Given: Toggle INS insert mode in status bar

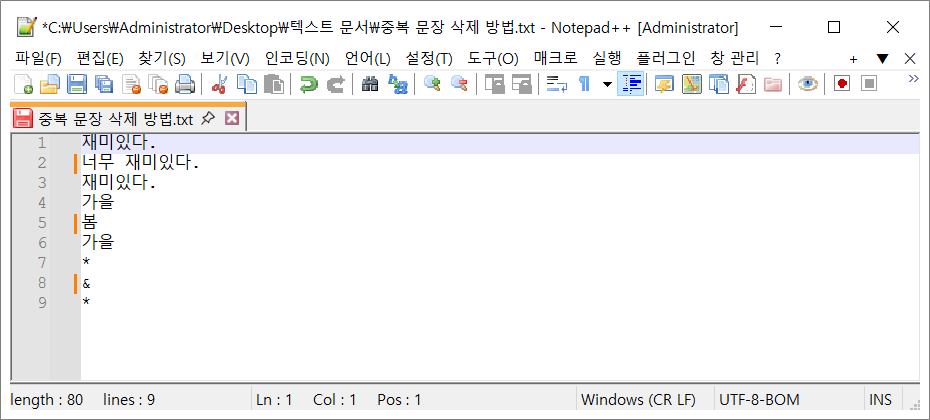Looking at the screenshot, I should [881, 399].
